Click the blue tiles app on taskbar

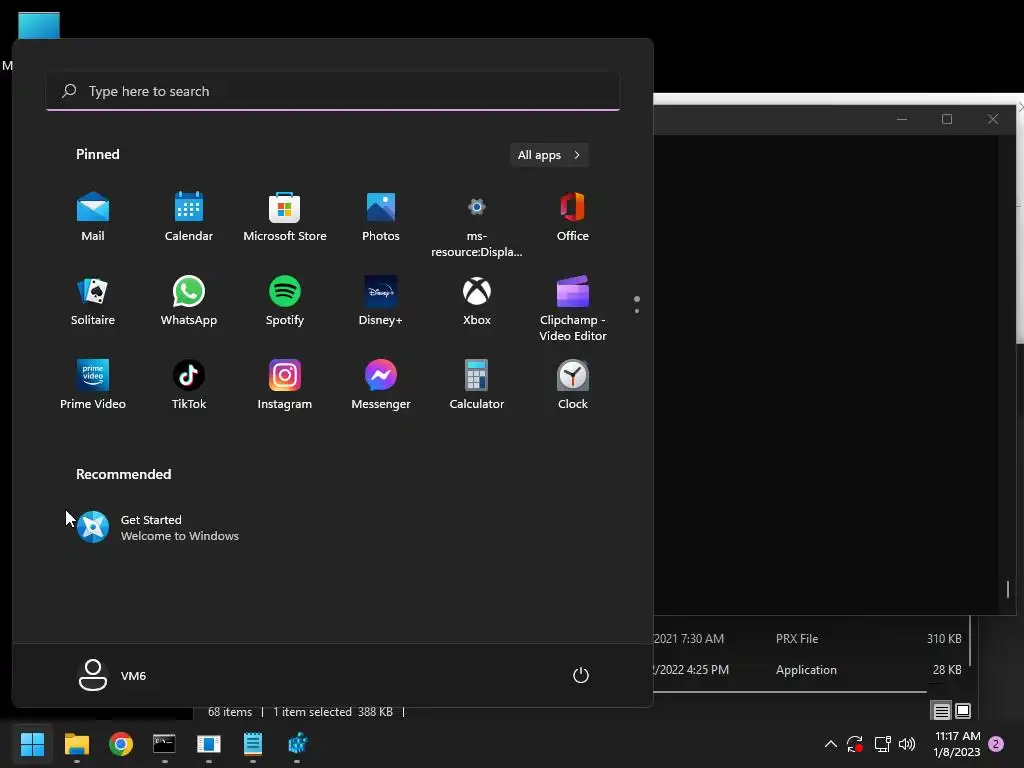(297, 744)
